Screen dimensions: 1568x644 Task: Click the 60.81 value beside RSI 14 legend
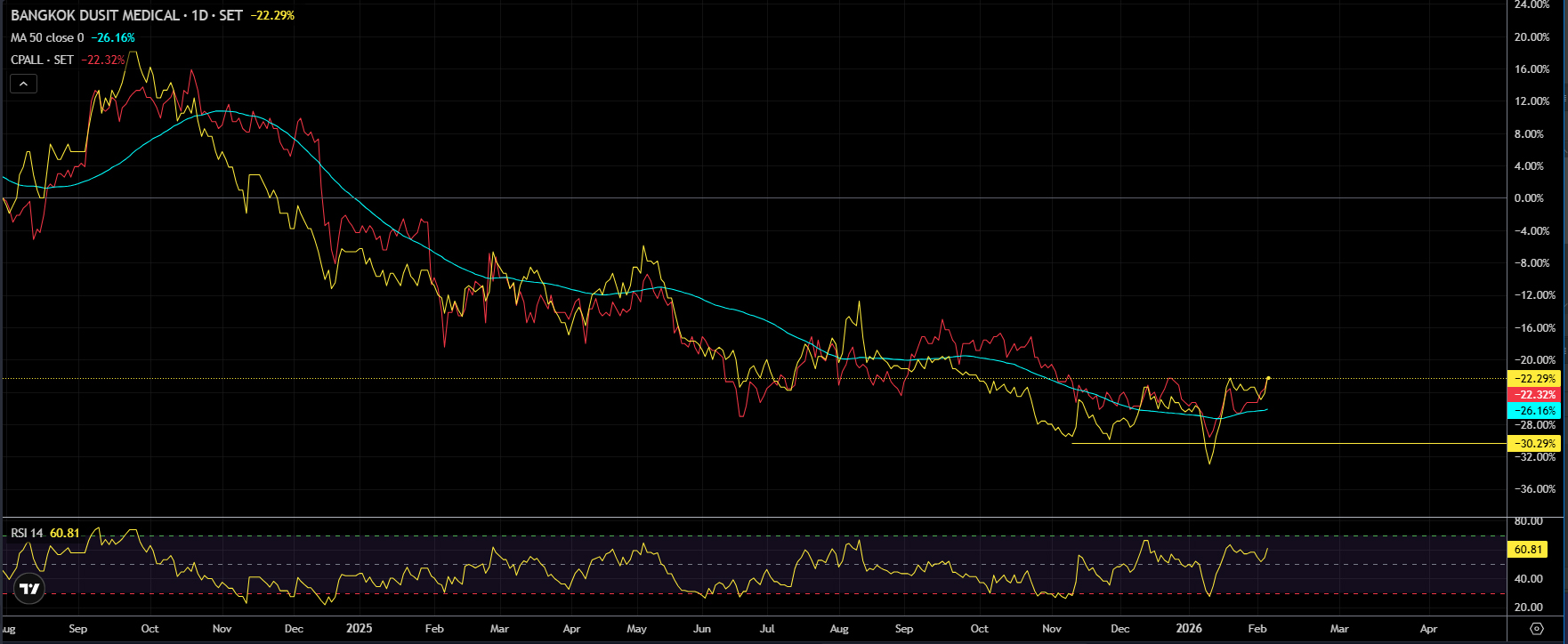pyautogui.click(x=65, y=533)
